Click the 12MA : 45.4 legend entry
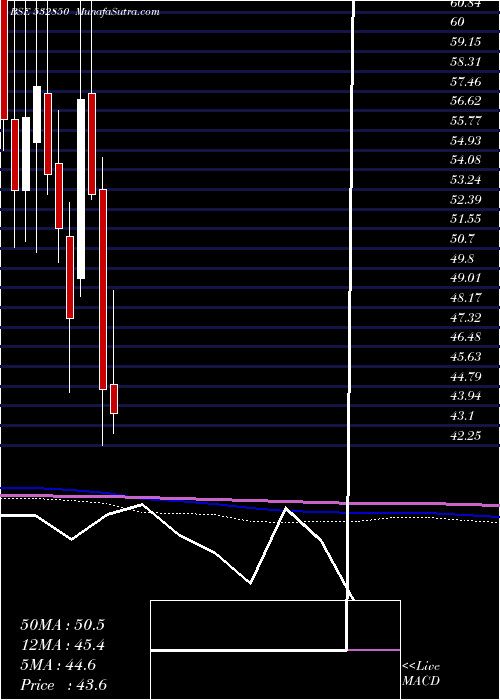This screenshot has height=700, width=500. click(x=62, y=645)
